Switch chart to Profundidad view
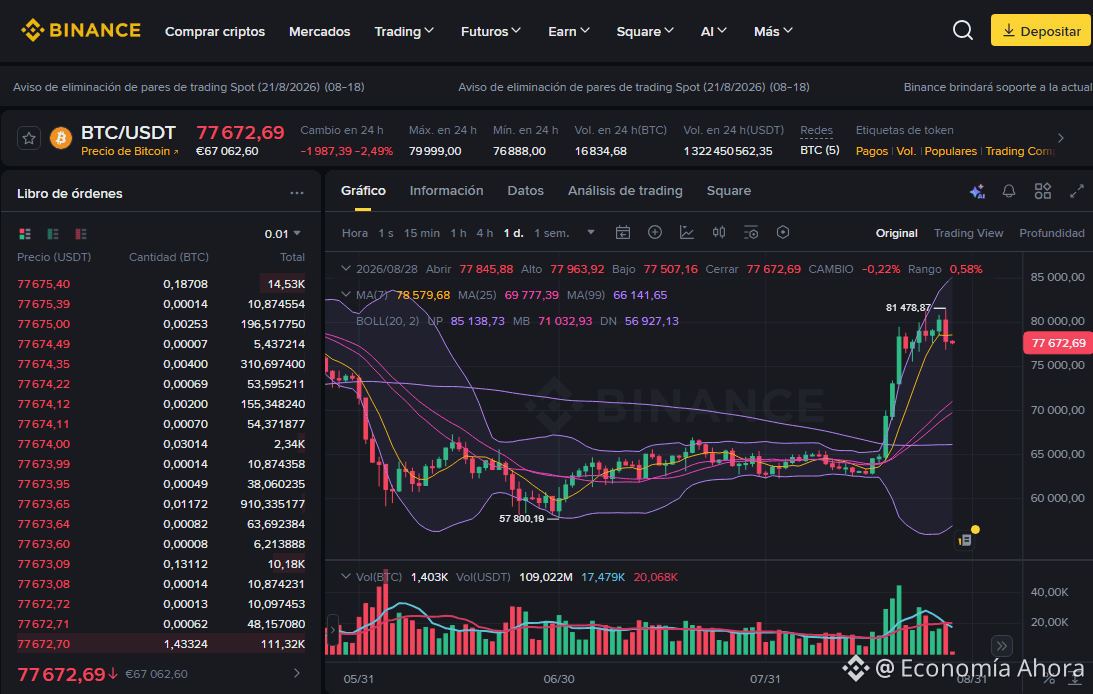This screenshot has width=1093, height=694. (x=1051, y=233)
